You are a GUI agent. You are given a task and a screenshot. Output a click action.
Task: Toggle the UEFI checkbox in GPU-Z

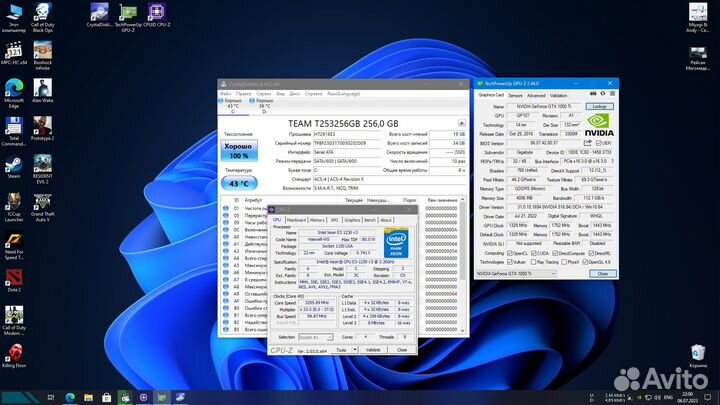[x=598, y=143]
